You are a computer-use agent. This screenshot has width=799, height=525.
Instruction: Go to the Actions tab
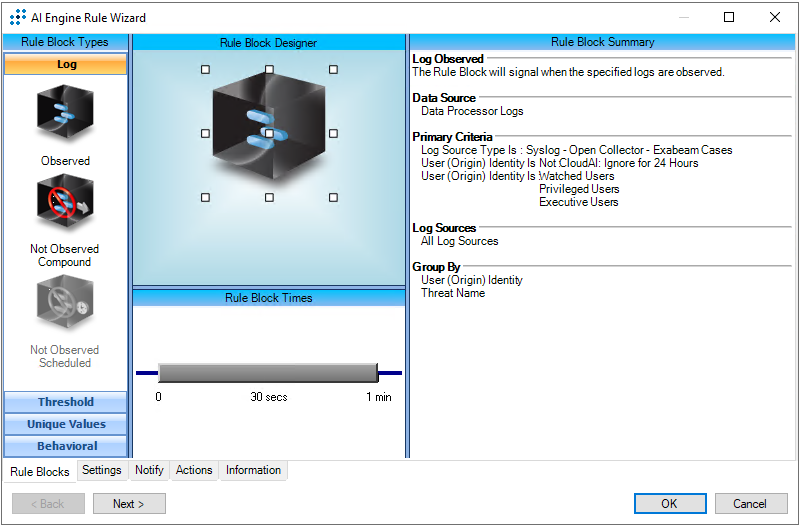(x=194, y=470)
